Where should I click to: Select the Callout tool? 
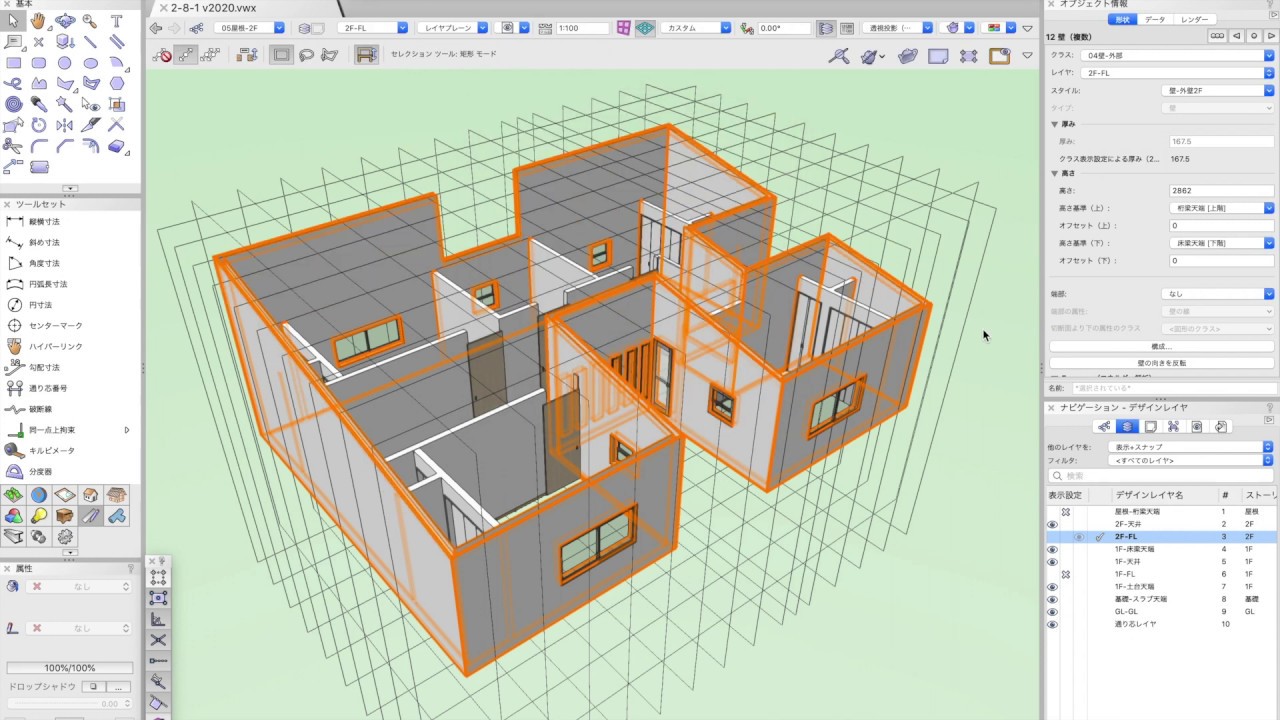tap(13, 42)
